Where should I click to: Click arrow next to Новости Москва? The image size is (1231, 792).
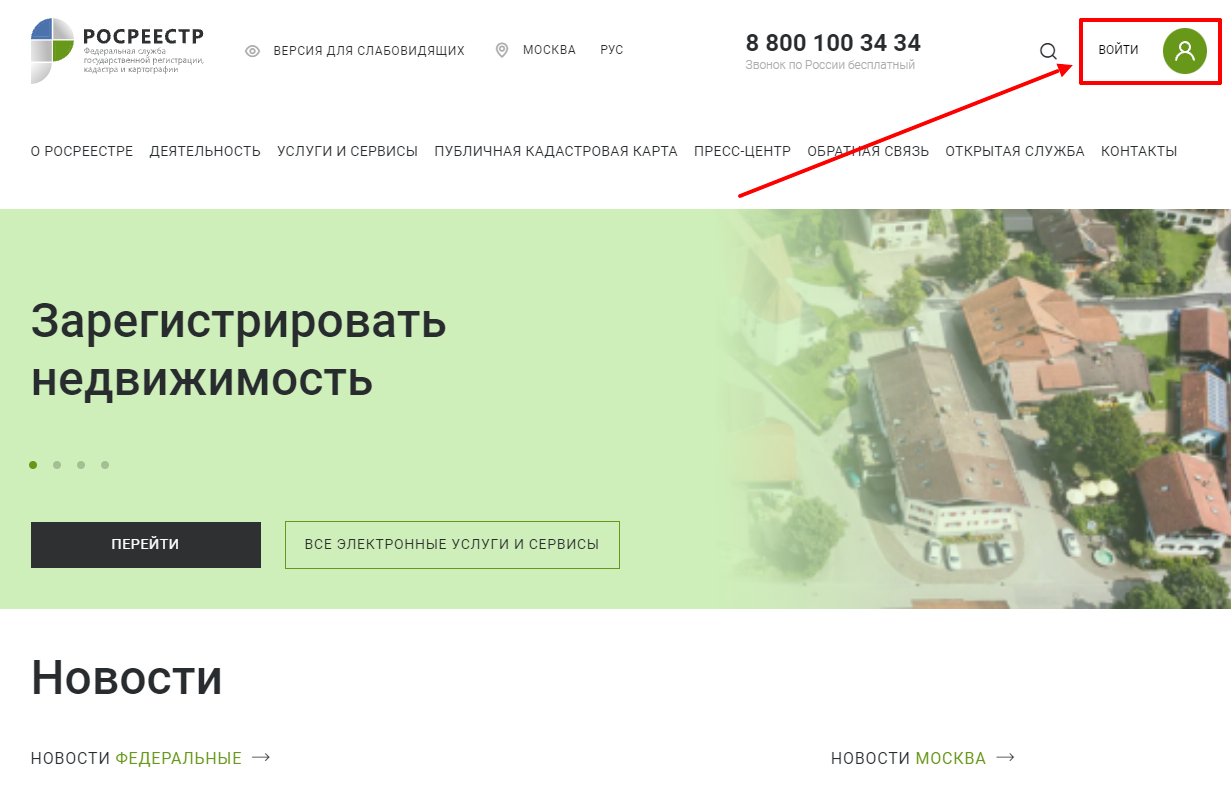click(x=1005, y=758)
